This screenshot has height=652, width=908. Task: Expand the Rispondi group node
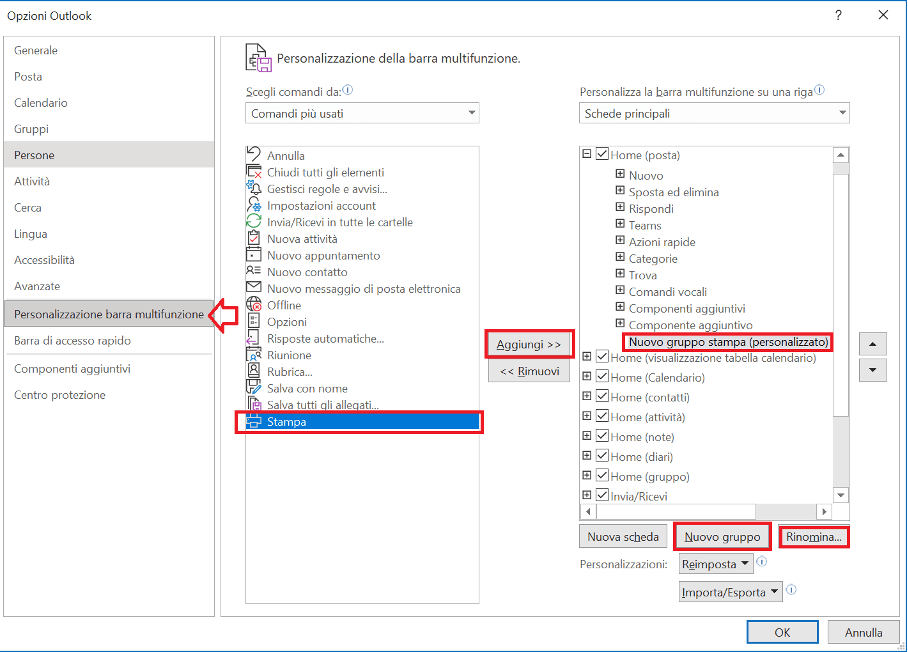coord(620,207)
